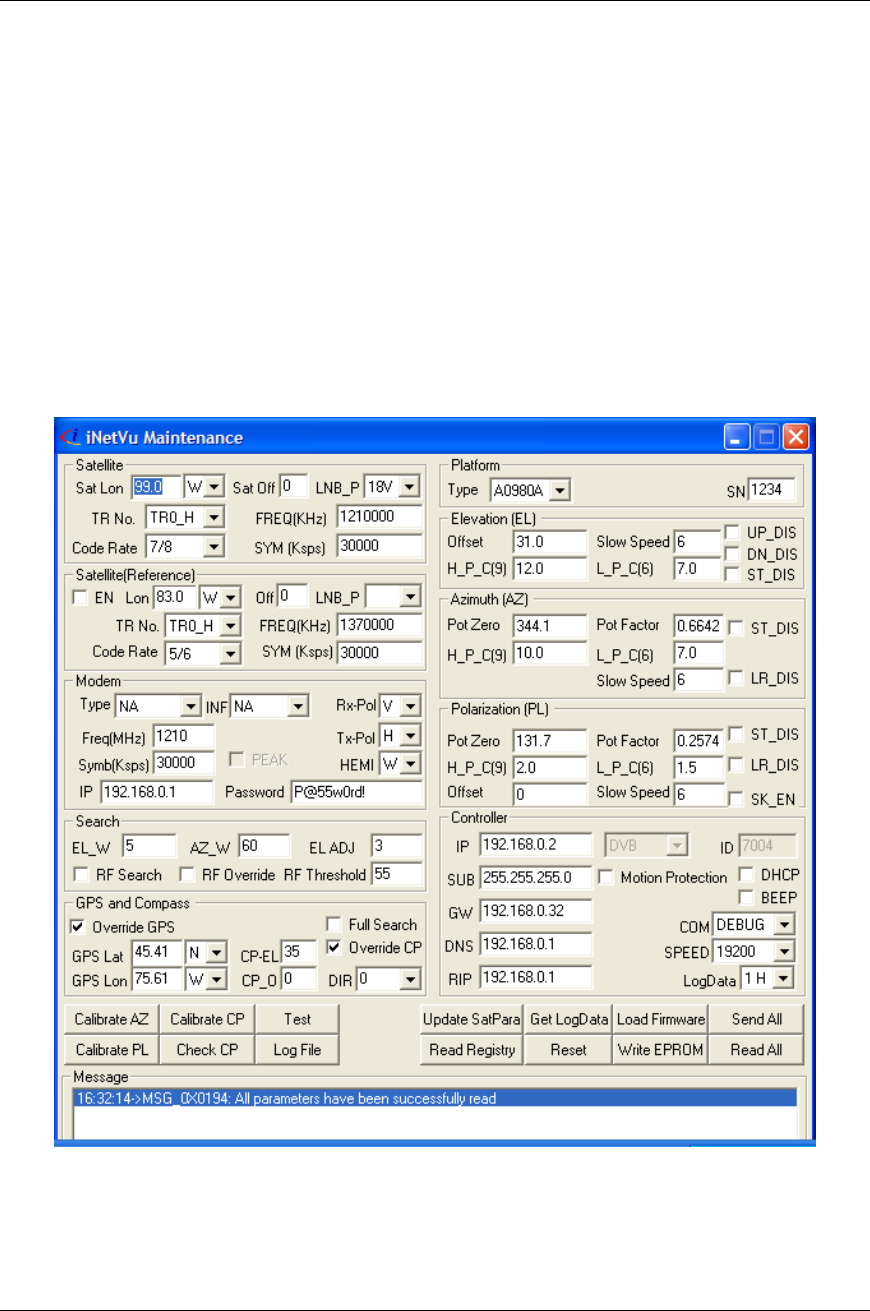Screen dimensions: 870x1311
Task: Open the 5/6 reference Code Rate dropdown
Action: tap(231, 653)
